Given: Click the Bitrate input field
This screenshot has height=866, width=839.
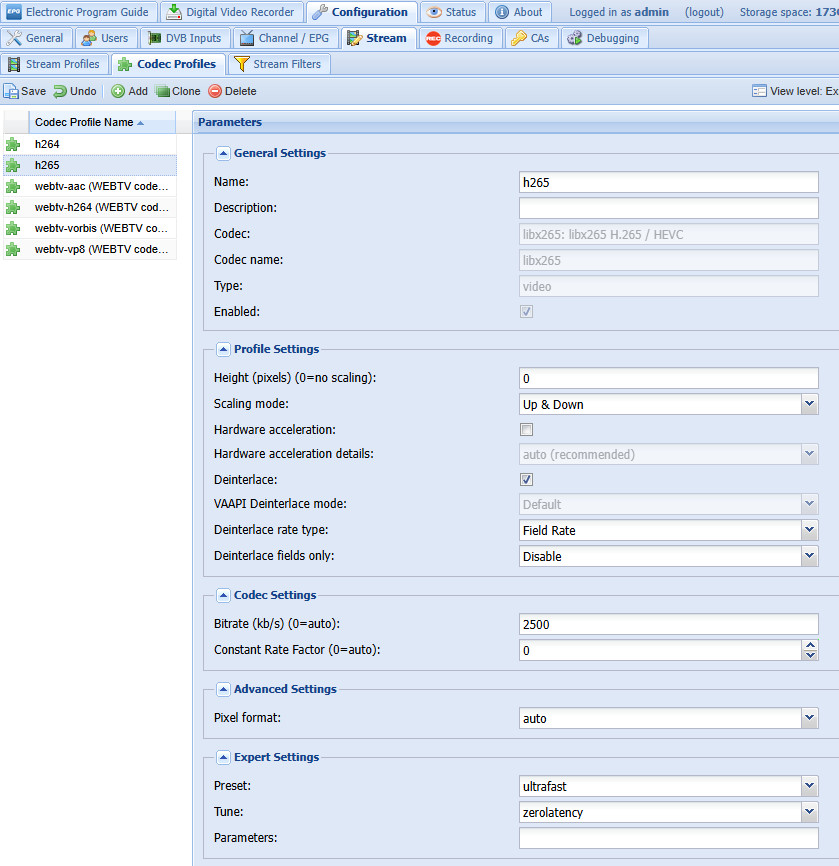Looking at the screenshot, I should [668, 625].
